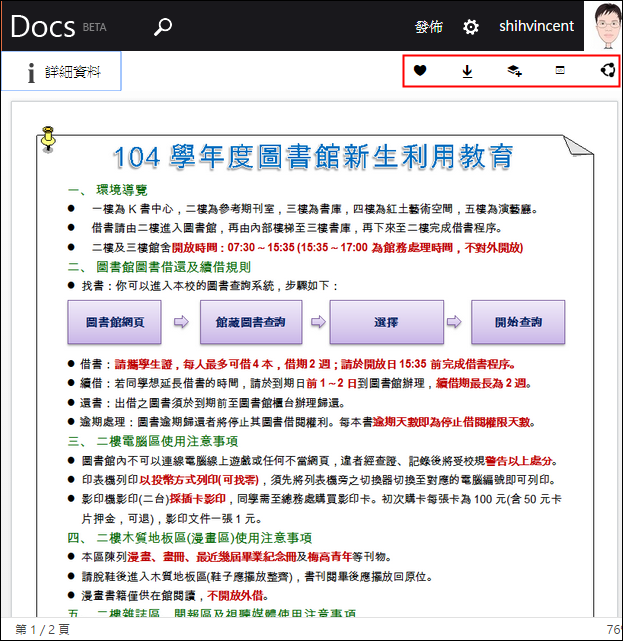Click the 圖書館網頁 box in the flow diagram

click(x=114, y=322)
